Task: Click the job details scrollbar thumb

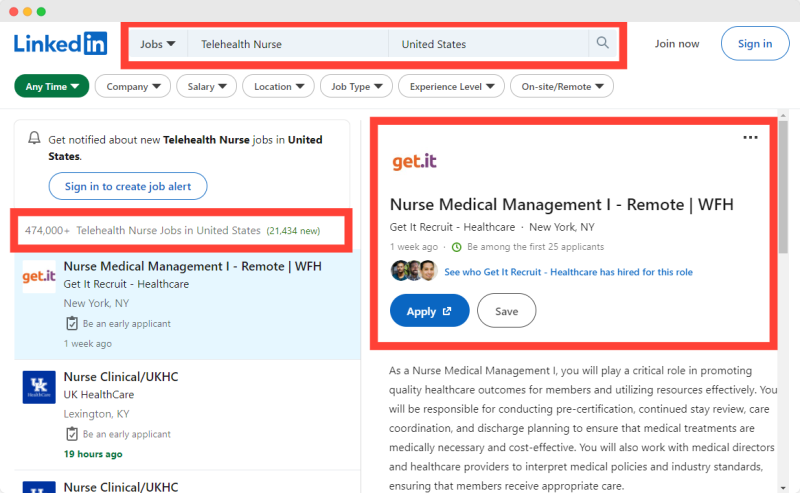Action: coord(783,186)
